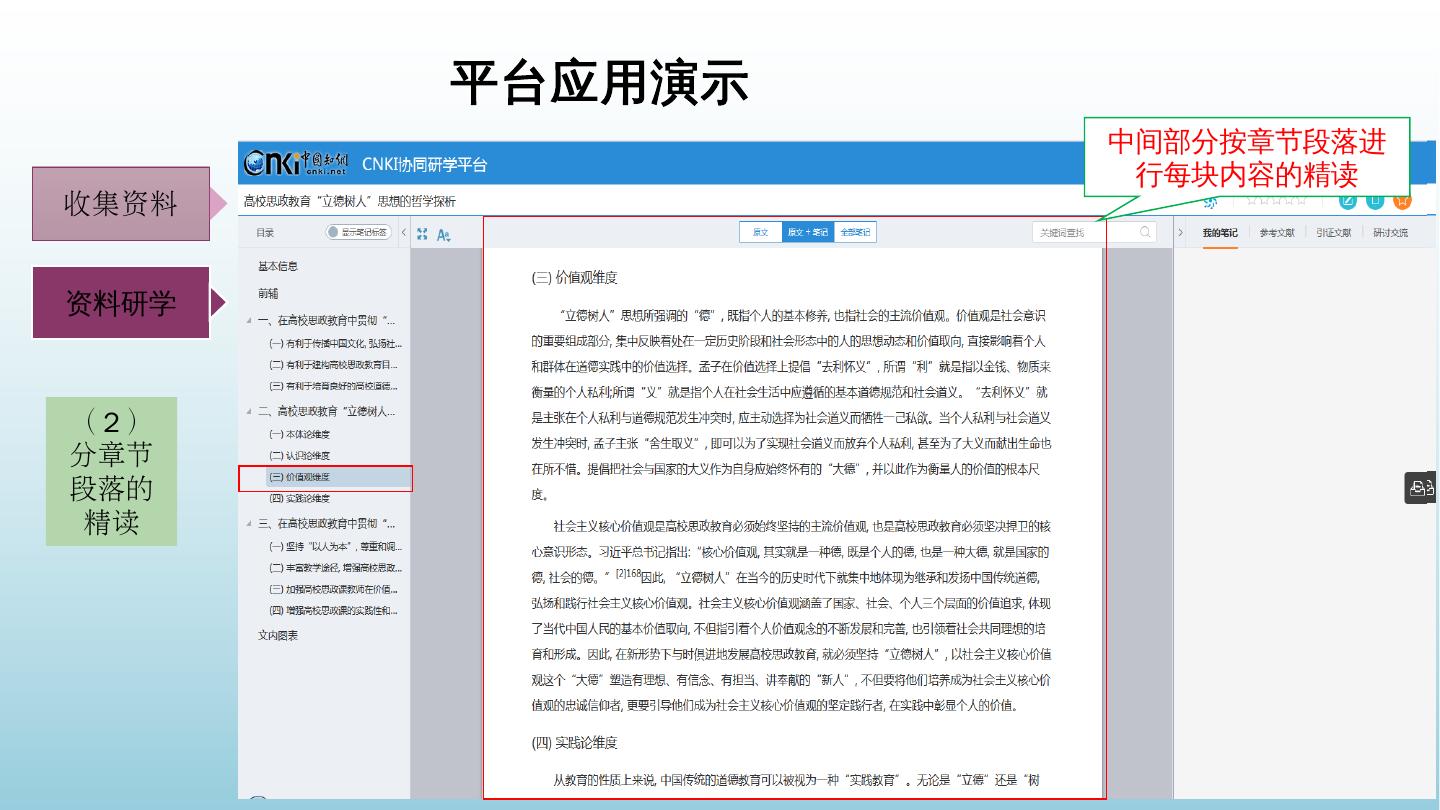
Task: Click the fullscreen expand icon
Action: [422, 233]
